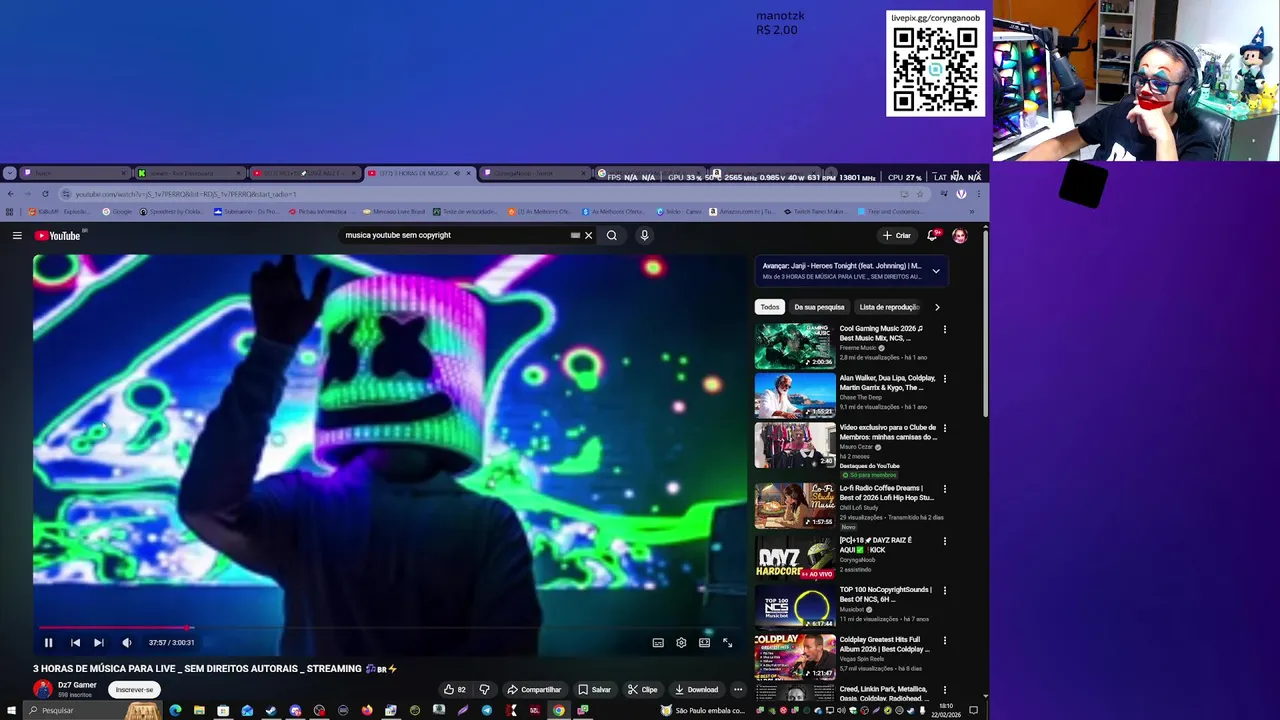1280x720 pixels.
Task: Select the Lista de reprodução chip
Action: (x=889, y=307)
